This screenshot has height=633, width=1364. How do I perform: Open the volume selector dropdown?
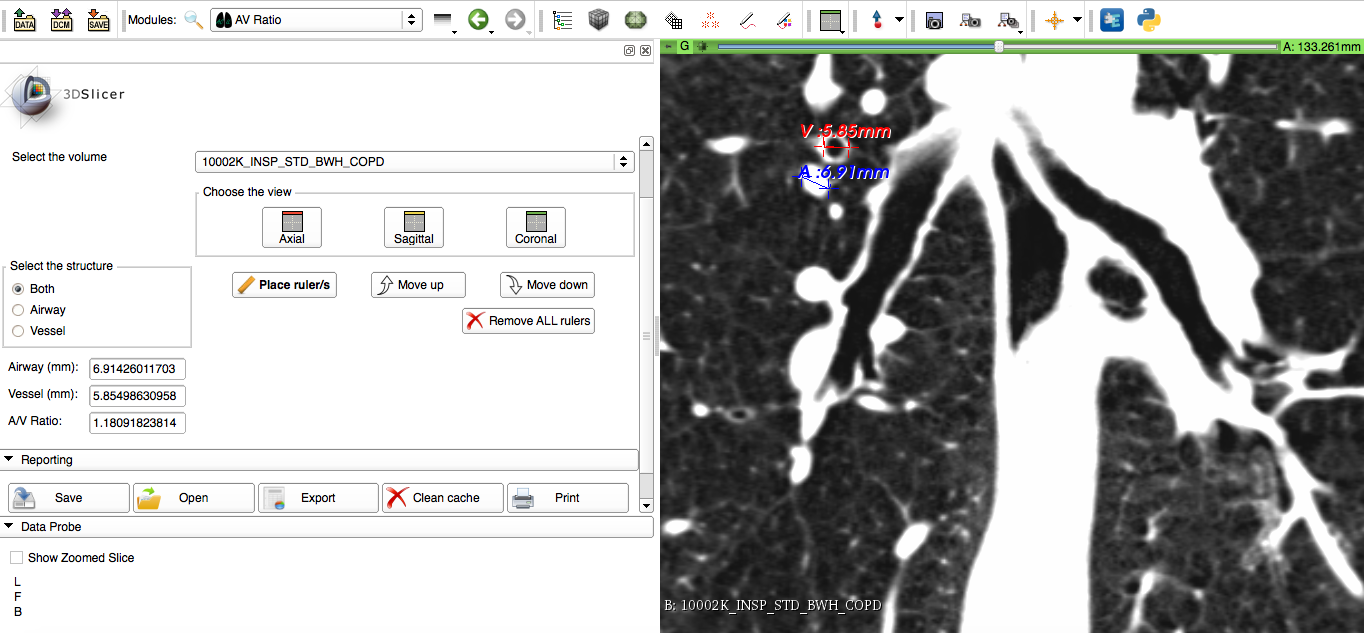[414, 162]
